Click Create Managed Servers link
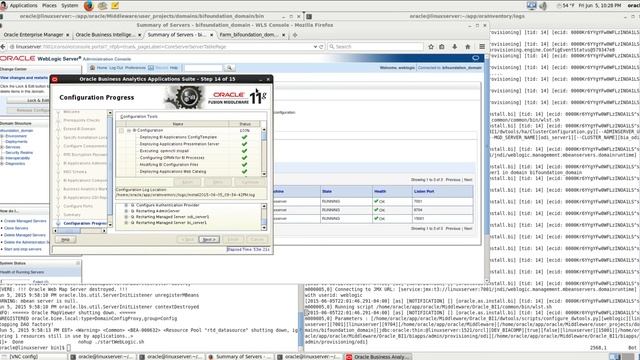 pos(25,221)
